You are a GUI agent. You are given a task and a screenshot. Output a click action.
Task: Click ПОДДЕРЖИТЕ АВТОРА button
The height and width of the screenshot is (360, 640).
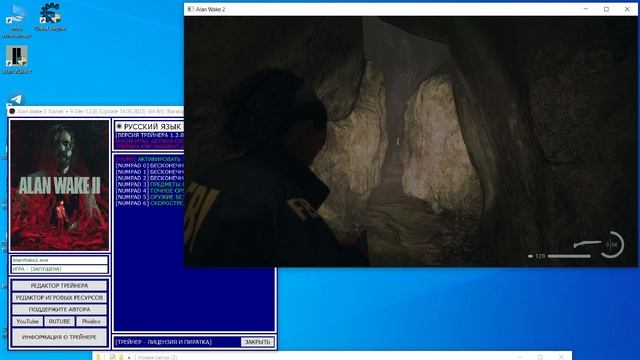[59, 309]
